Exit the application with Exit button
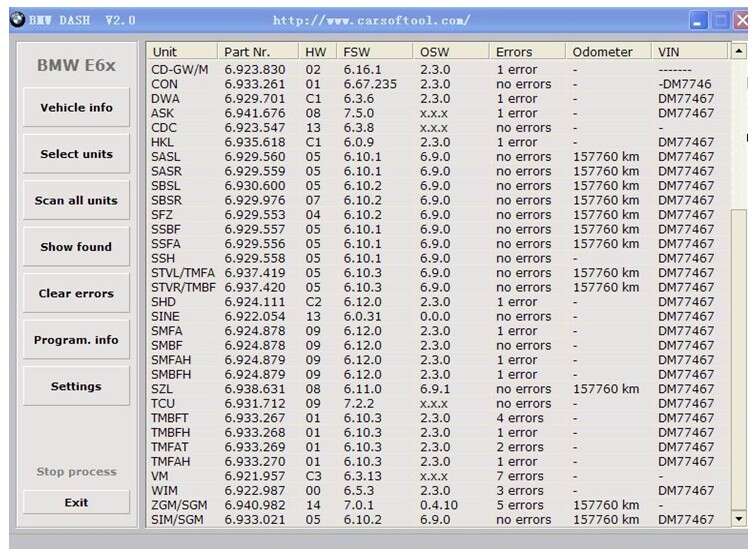The image size is (755, 555). pos(76,503)
